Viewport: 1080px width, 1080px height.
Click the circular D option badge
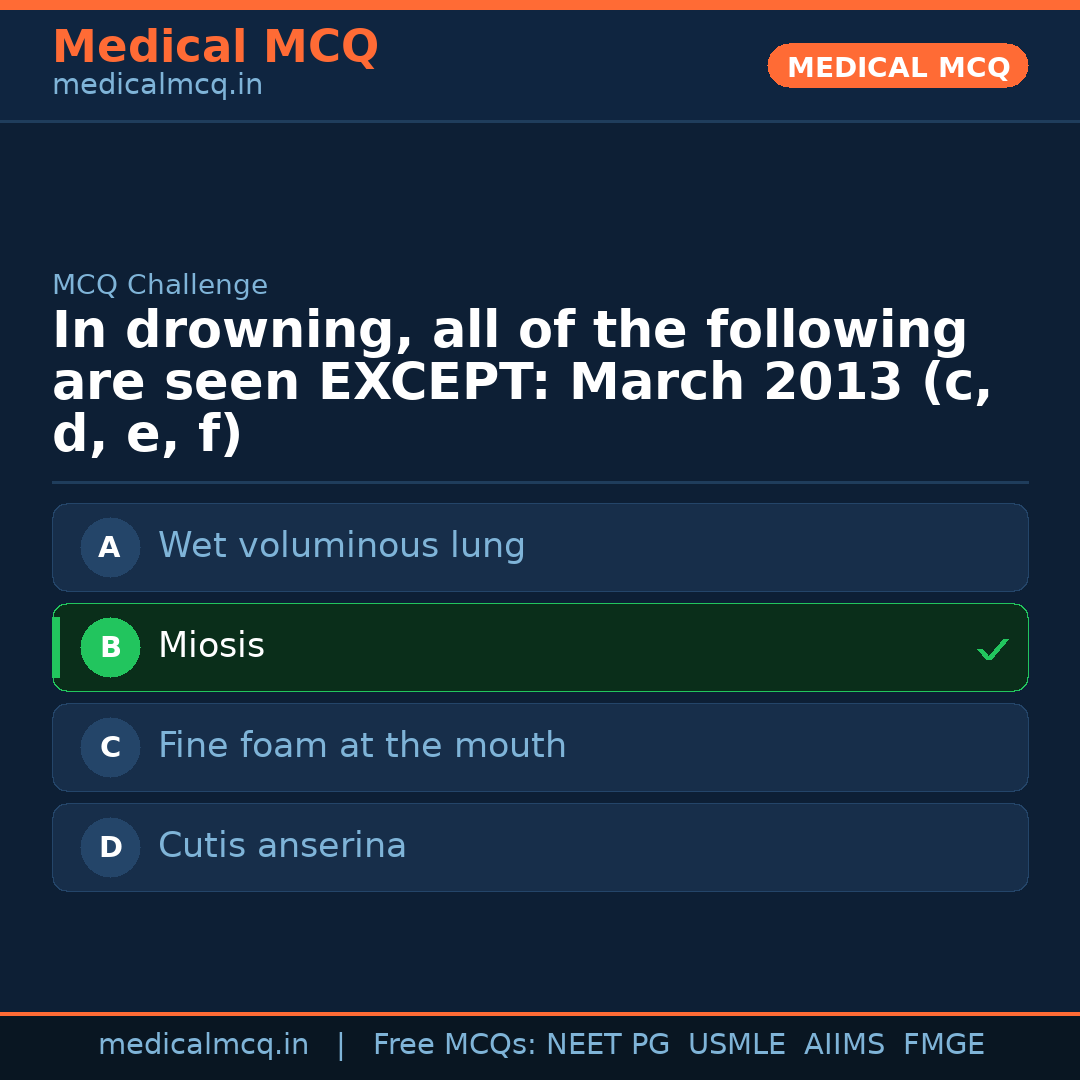(x=110, y=847)
